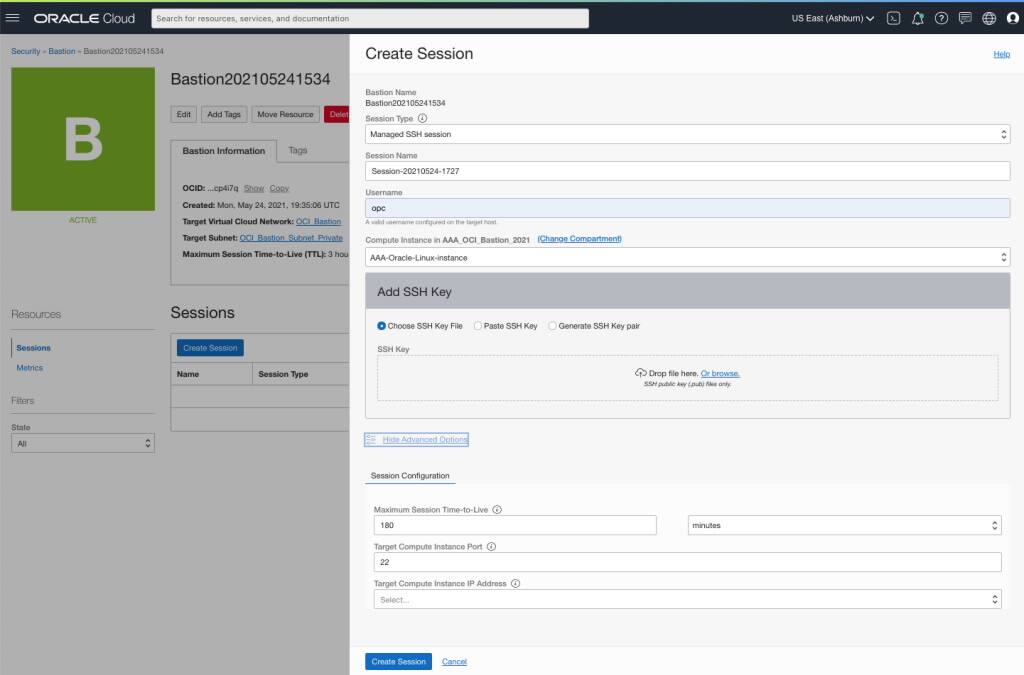Open the Cloud Shell terminal icon
Viewport: 1024px width, 675px height.
(893, 17)
